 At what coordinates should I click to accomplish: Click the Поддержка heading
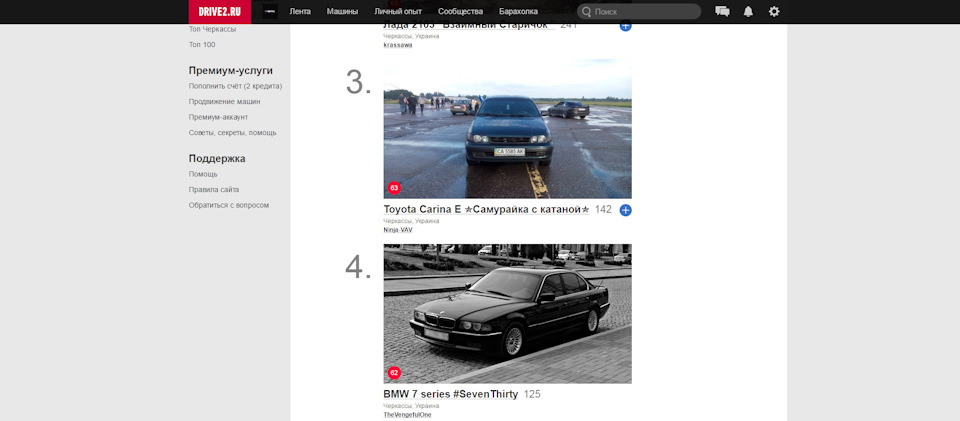pyautogui.click(x=217, y=158)
